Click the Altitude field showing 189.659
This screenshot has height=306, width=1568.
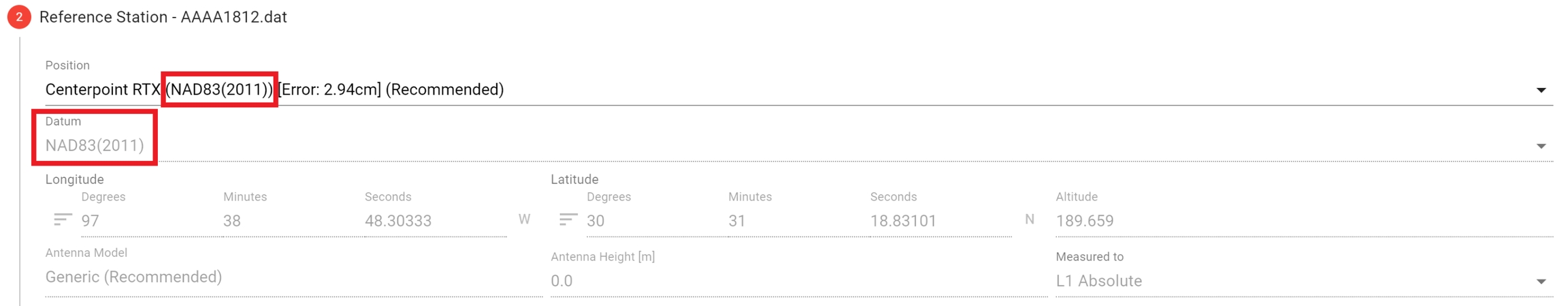[x=1303, y=221]
